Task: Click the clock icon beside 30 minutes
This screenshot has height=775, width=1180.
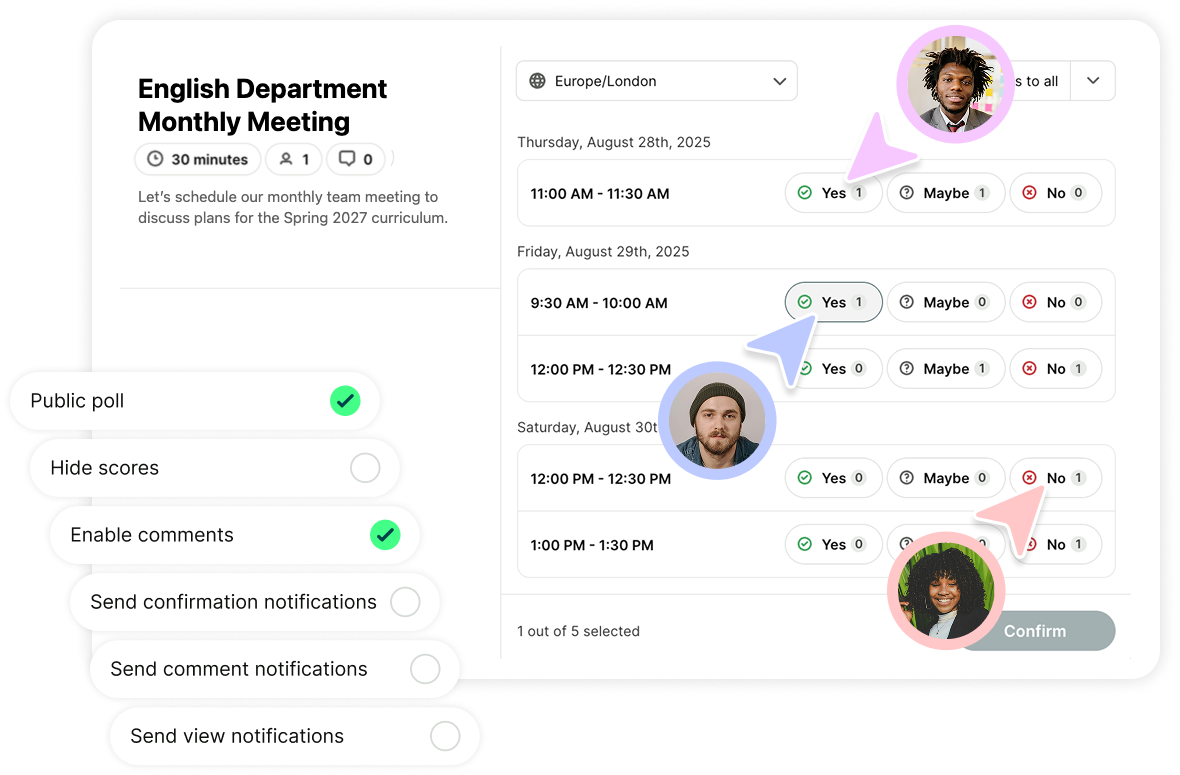Action: (155, 159)
